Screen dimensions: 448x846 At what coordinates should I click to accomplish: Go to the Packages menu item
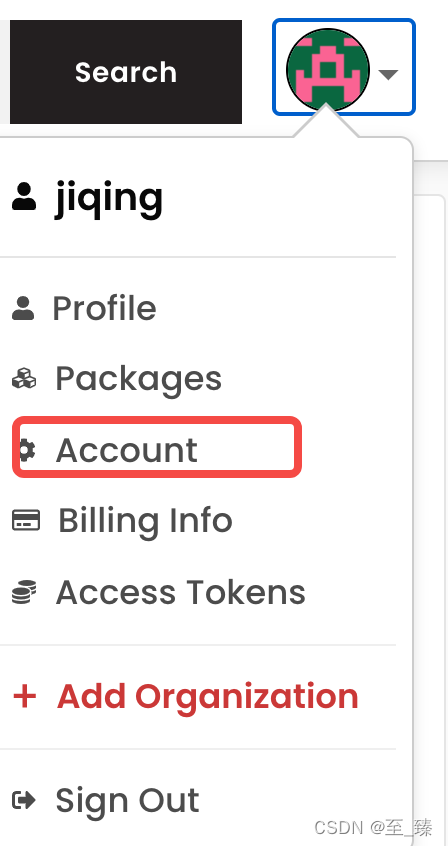click(138, 379)
